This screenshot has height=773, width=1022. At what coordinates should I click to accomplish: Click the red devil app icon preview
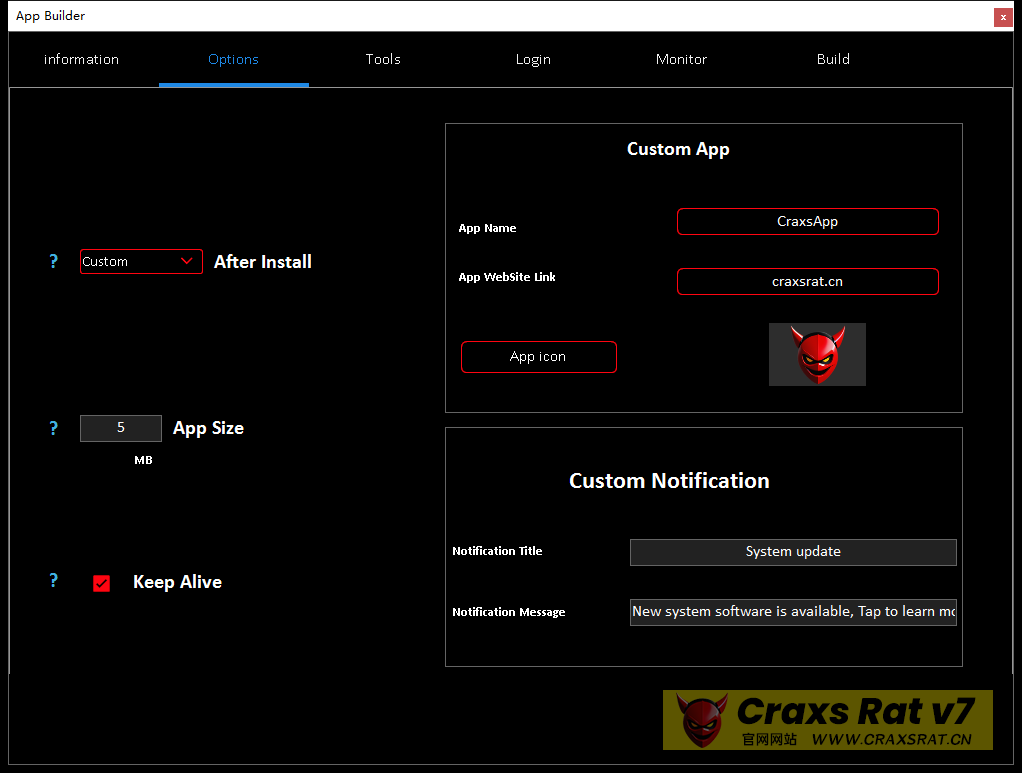point(817,354)
